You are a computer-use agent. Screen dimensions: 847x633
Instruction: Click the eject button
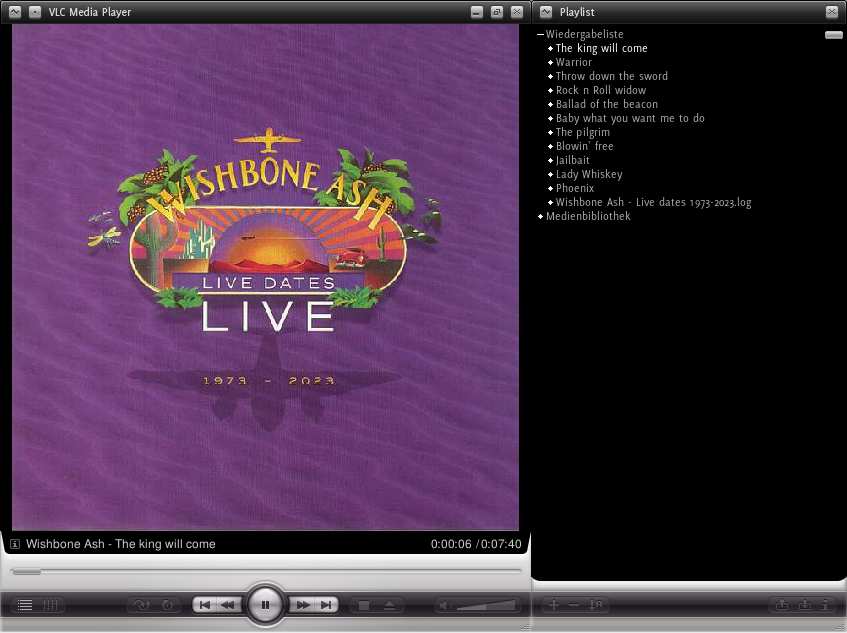(389, 605)
